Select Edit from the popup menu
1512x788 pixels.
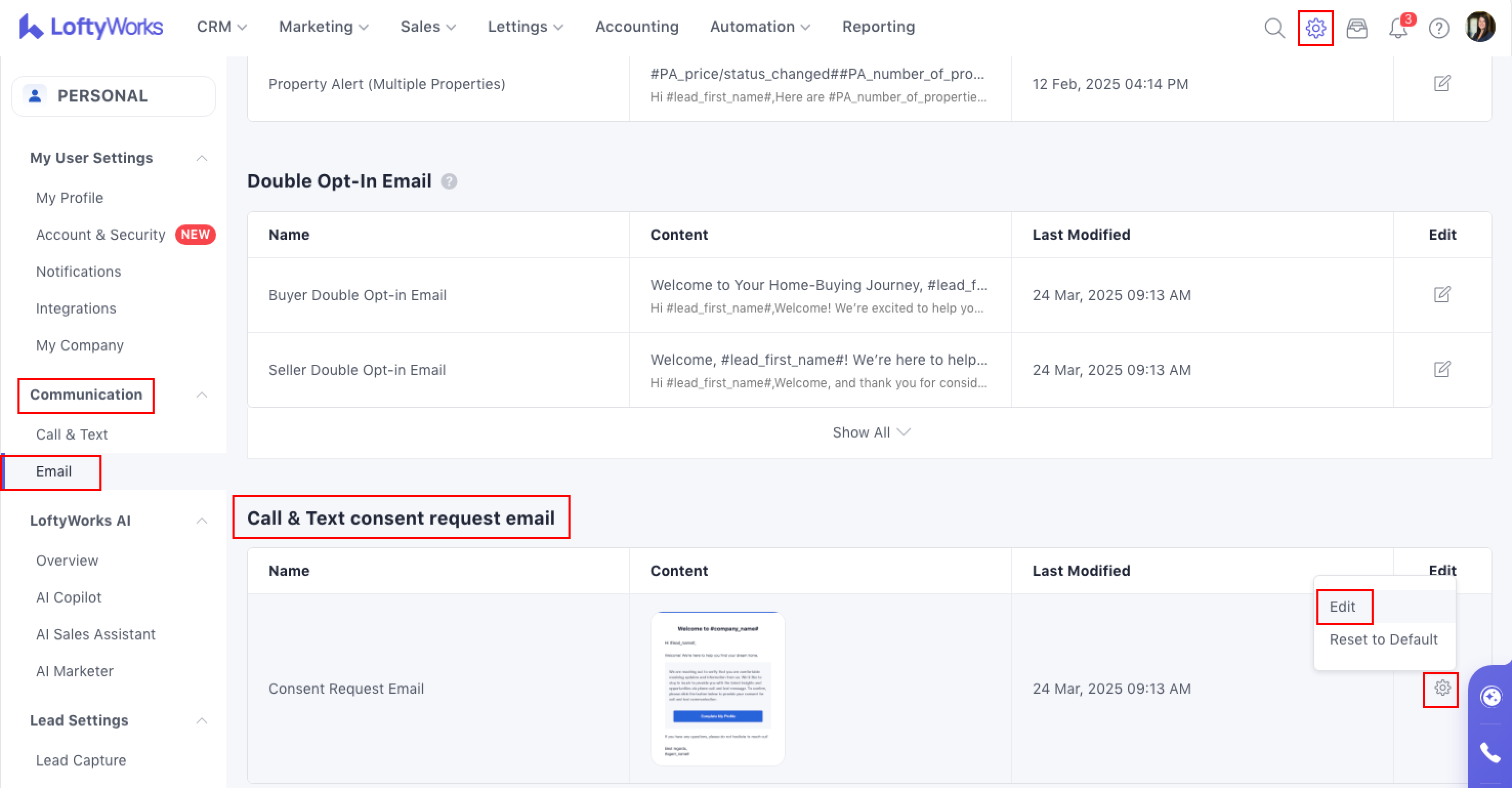point(1342,607)
